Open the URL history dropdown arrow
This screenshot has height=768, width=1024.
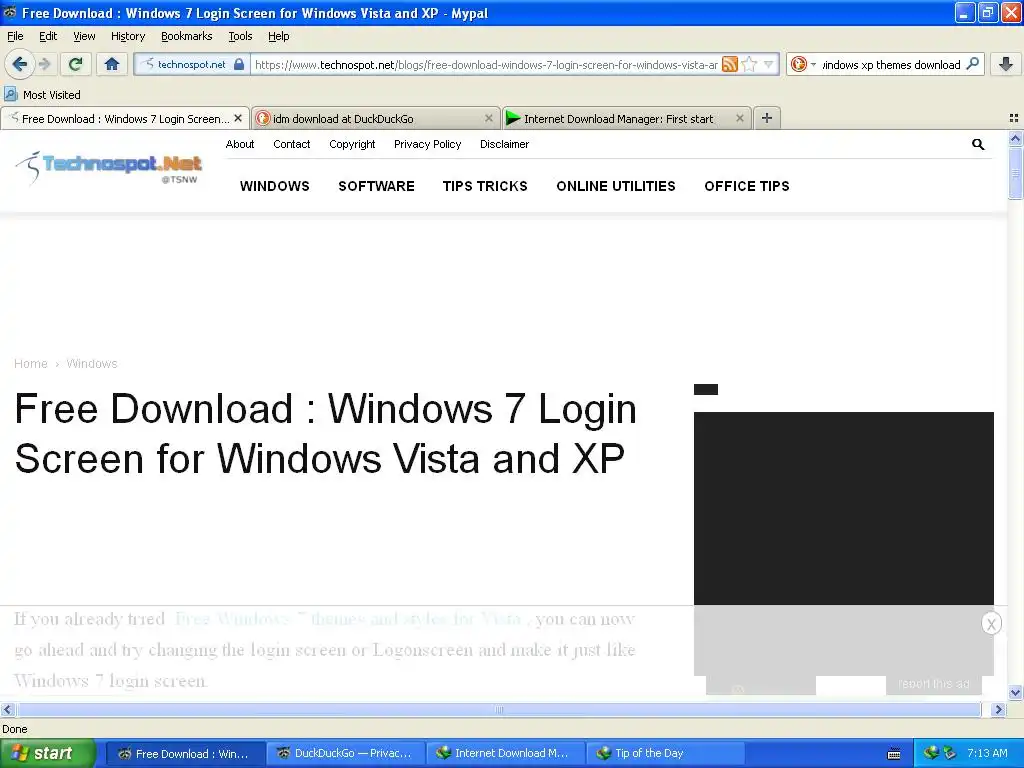click(769, 64)
